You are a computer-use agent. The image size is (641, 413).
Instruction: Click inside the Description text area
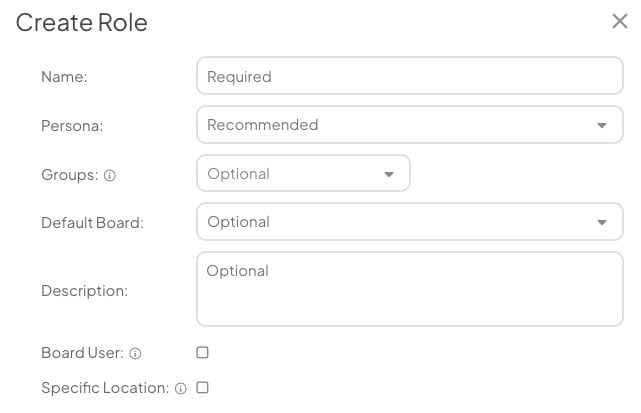pos(410,289)
